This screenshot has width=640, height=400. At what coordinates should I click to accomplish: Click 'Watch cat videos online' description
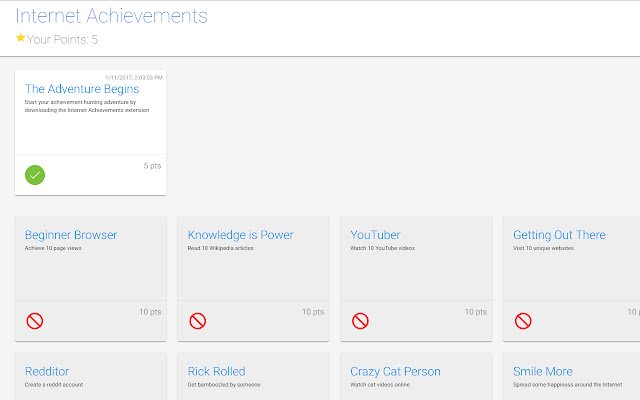click(x=380, y=384)
